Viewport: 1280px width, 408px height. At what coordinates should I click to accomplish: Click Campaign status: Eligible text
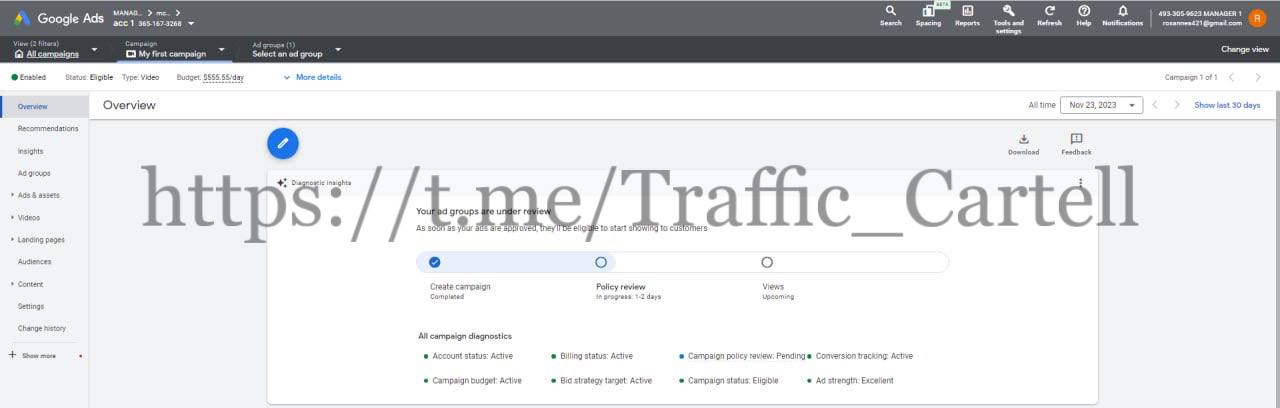point(733,381)
